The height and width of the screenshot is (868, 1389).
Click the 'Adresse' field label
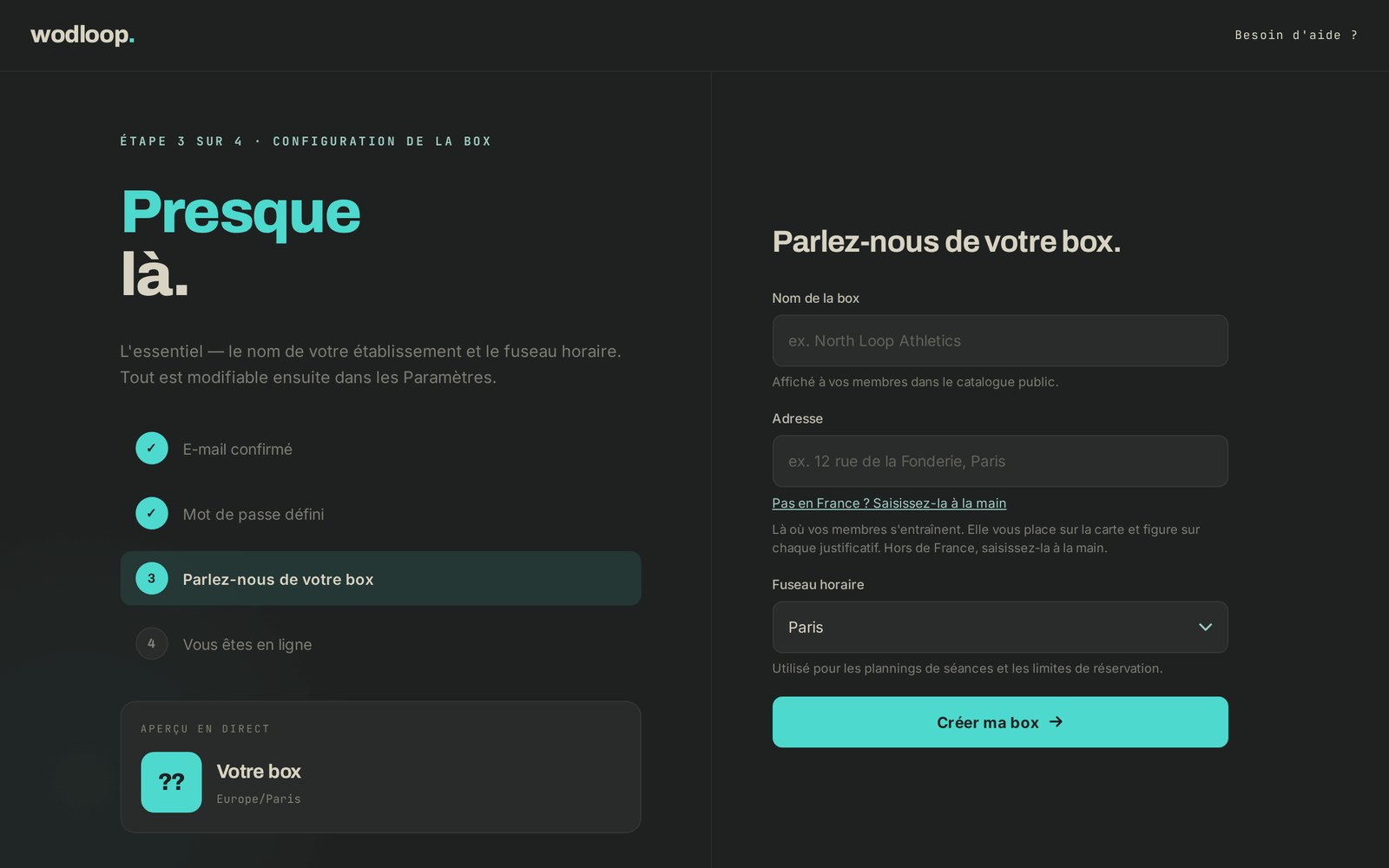tap(798, 419)
